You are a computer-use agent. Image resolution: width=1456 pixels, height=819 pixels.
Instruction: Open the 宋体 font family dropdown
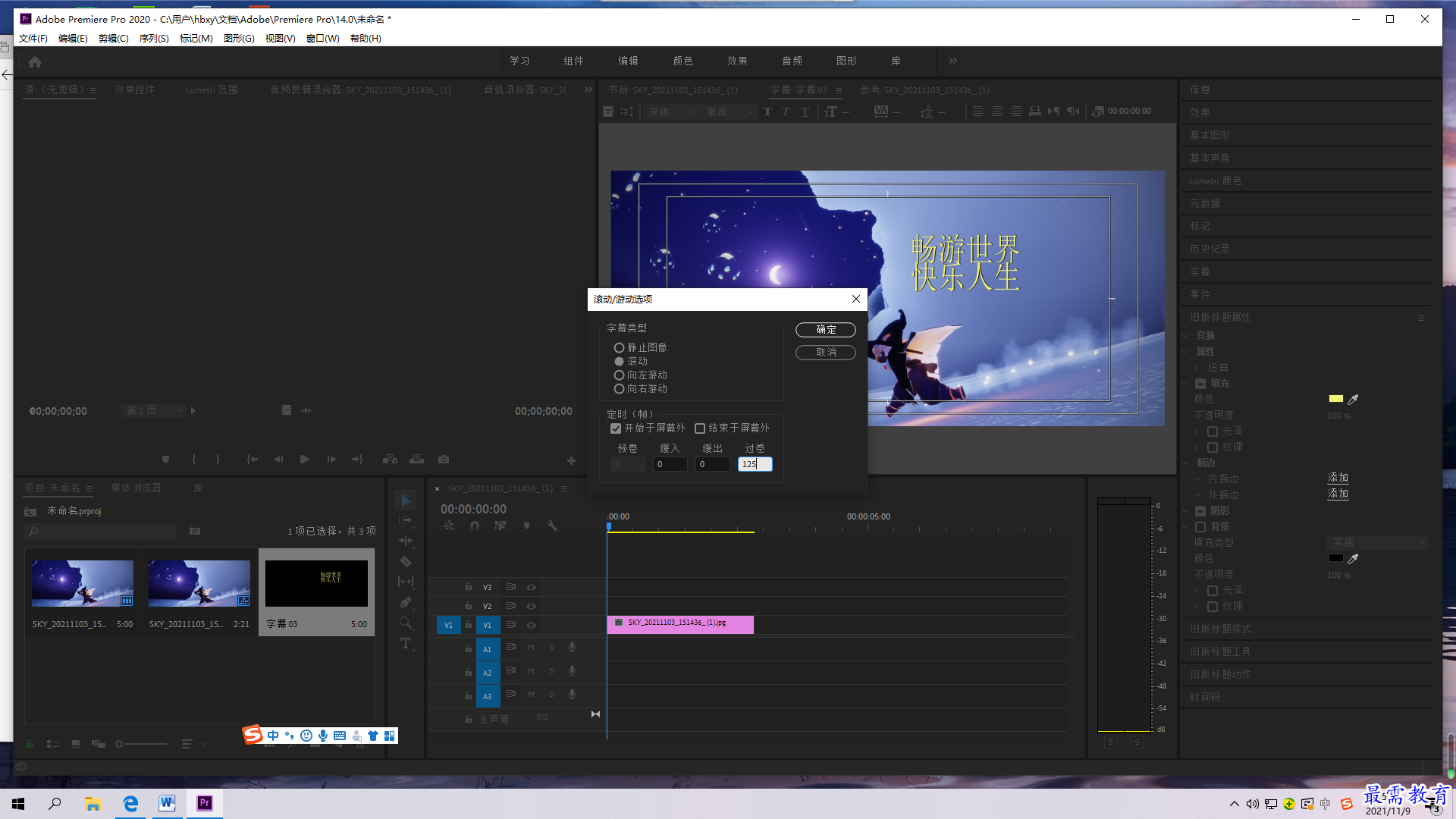coord(672,112)
